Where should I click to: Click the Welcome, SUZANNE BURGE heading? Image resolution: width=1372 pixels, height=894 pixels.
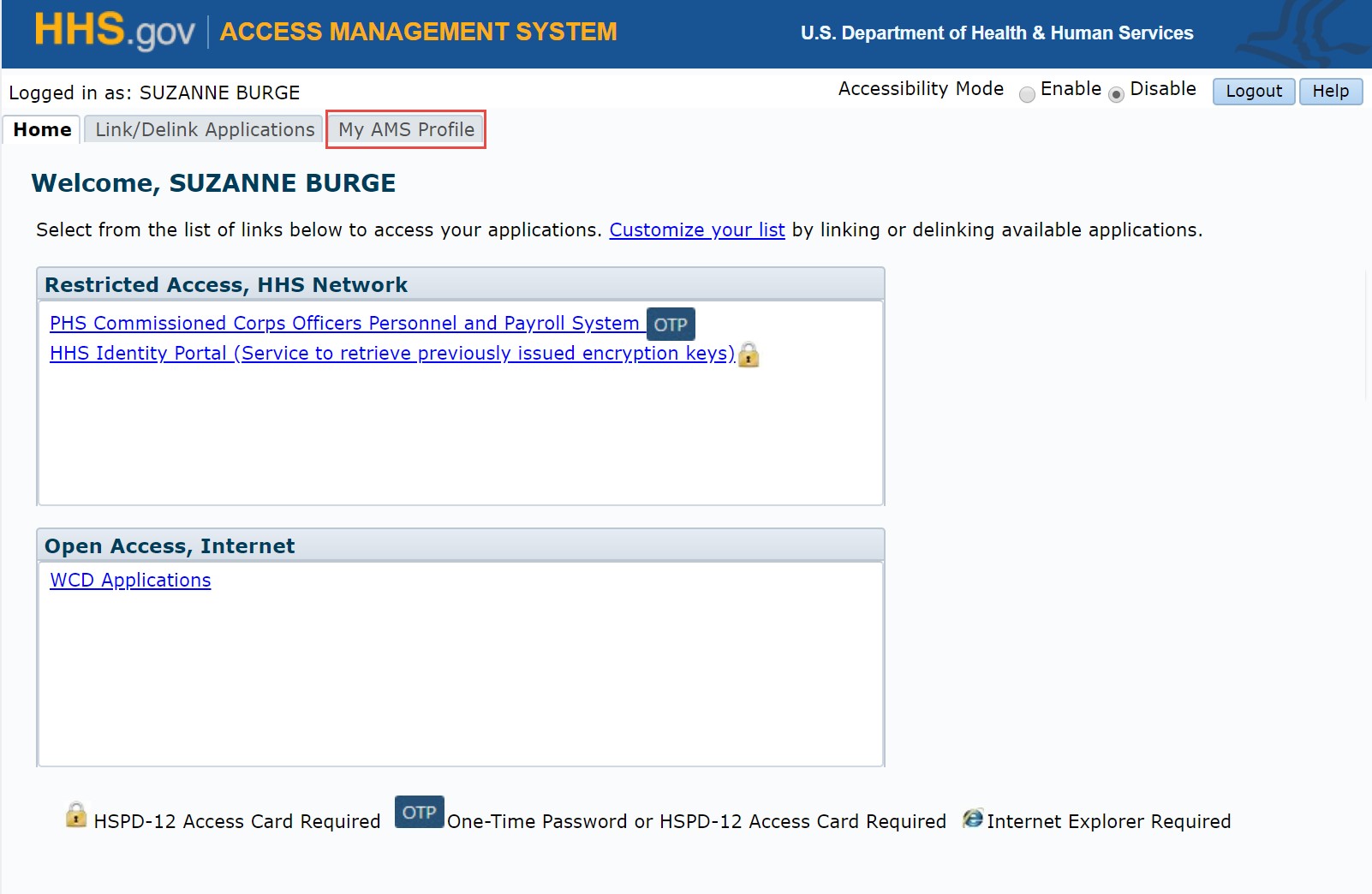click(x=213, y=183)
